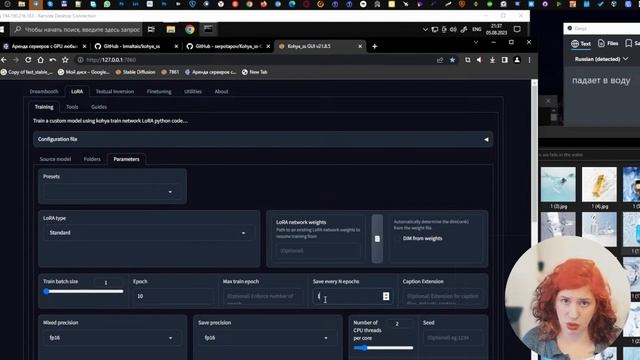Viewport: 640px width, 360px height.
Task: Bookmark this page with star icon
Action: 452,60
